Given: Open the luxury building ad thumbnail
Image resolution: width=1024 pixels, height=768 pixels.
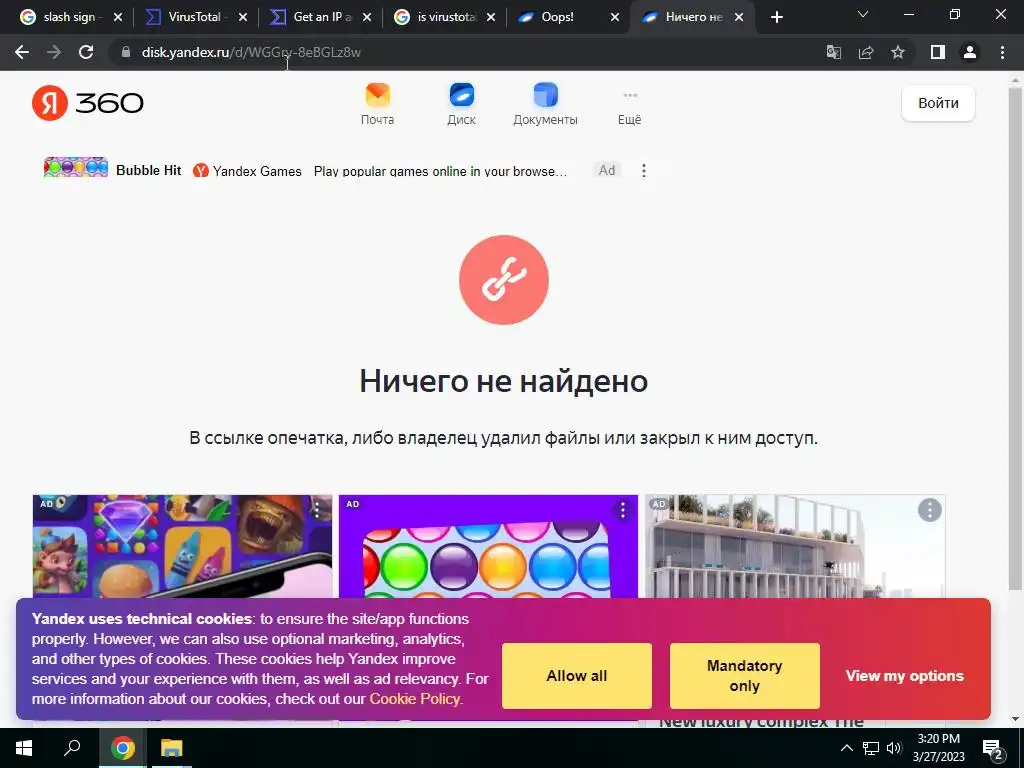Looking at the screenshot, I should click(x=795, y=546).
